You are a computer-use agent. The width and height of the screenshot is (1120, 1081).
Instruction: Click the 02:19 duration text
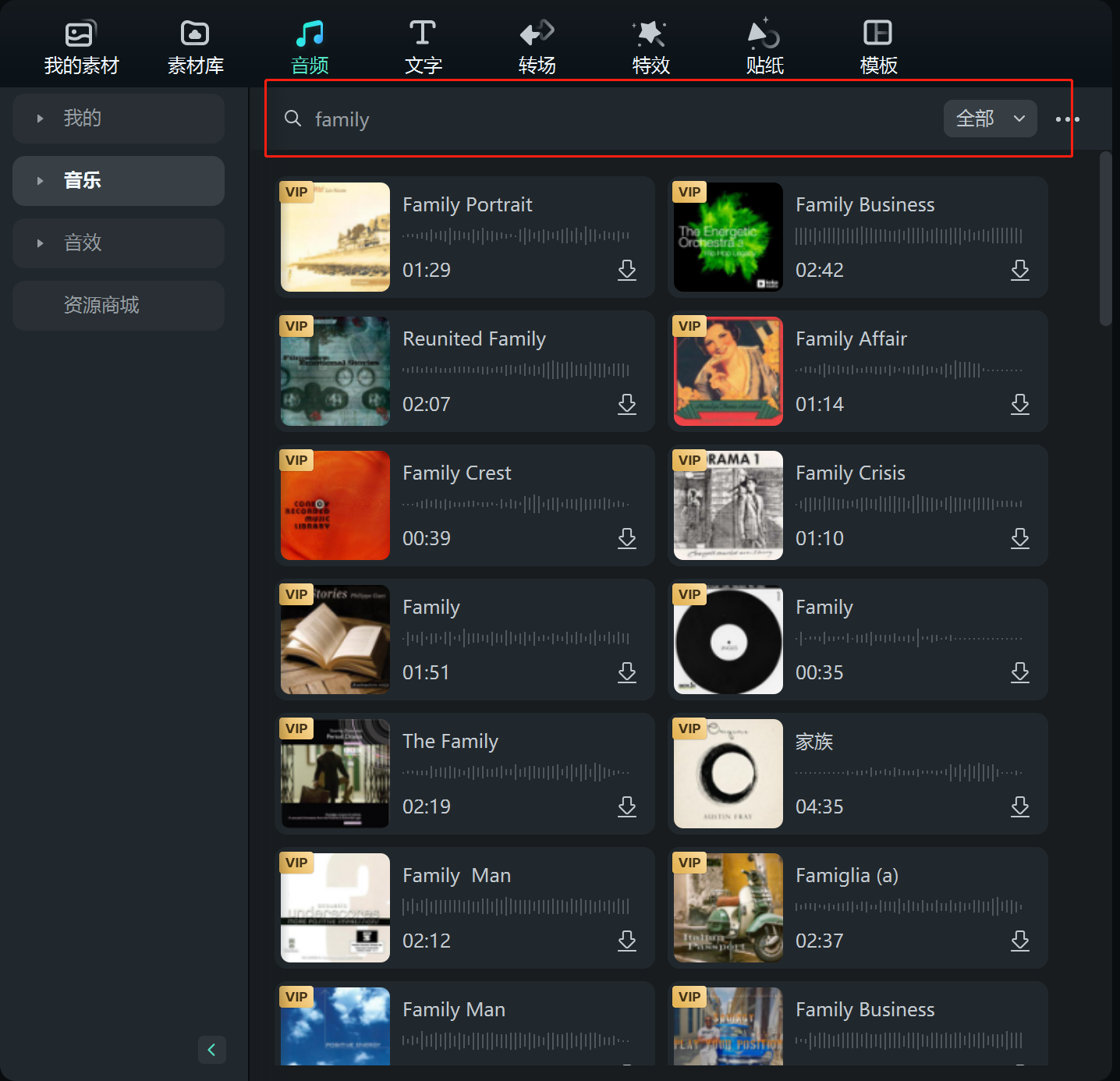pos(427,806)
